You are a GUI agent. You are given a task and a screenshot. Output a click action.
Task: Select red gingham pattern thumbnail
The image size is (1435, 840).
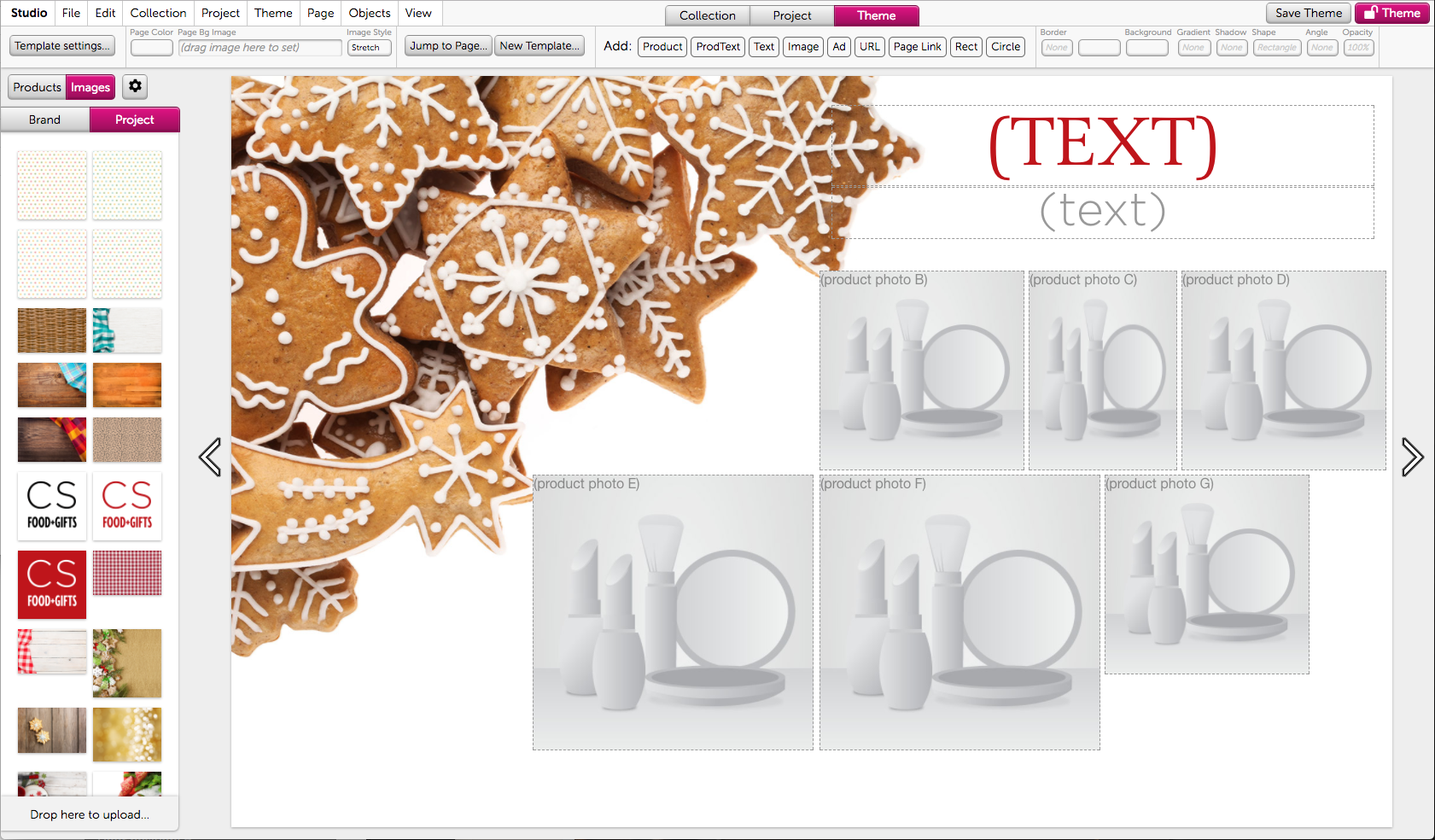(x=127, y=573)
